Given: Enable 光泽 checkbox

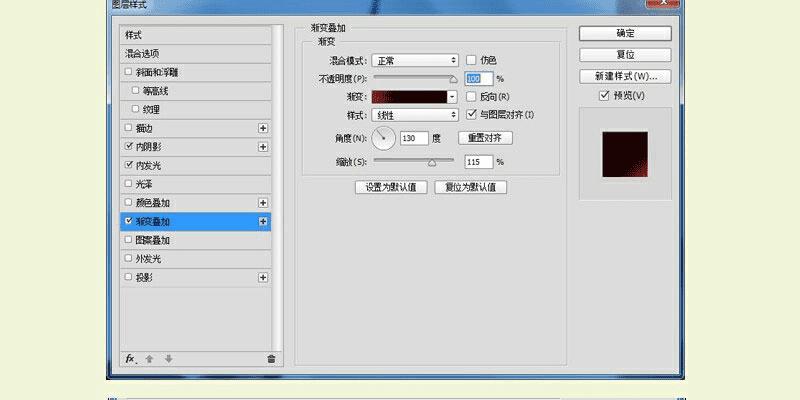Looking at the screenshot, I should (x=129, y=183).
